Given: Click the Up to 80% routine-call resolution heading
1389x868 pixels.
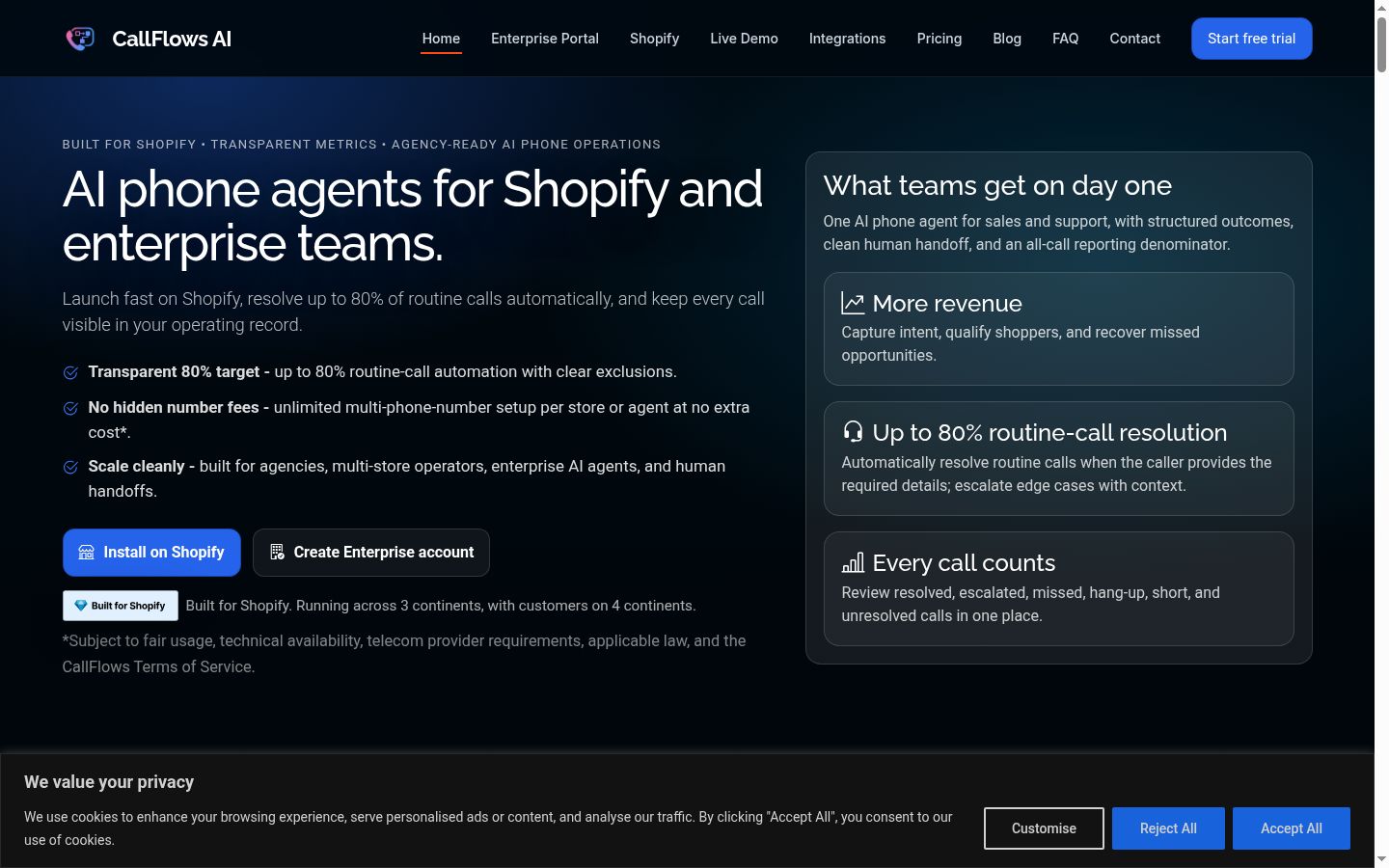Looking at the screenshot, I should [x=1049, y=432].
